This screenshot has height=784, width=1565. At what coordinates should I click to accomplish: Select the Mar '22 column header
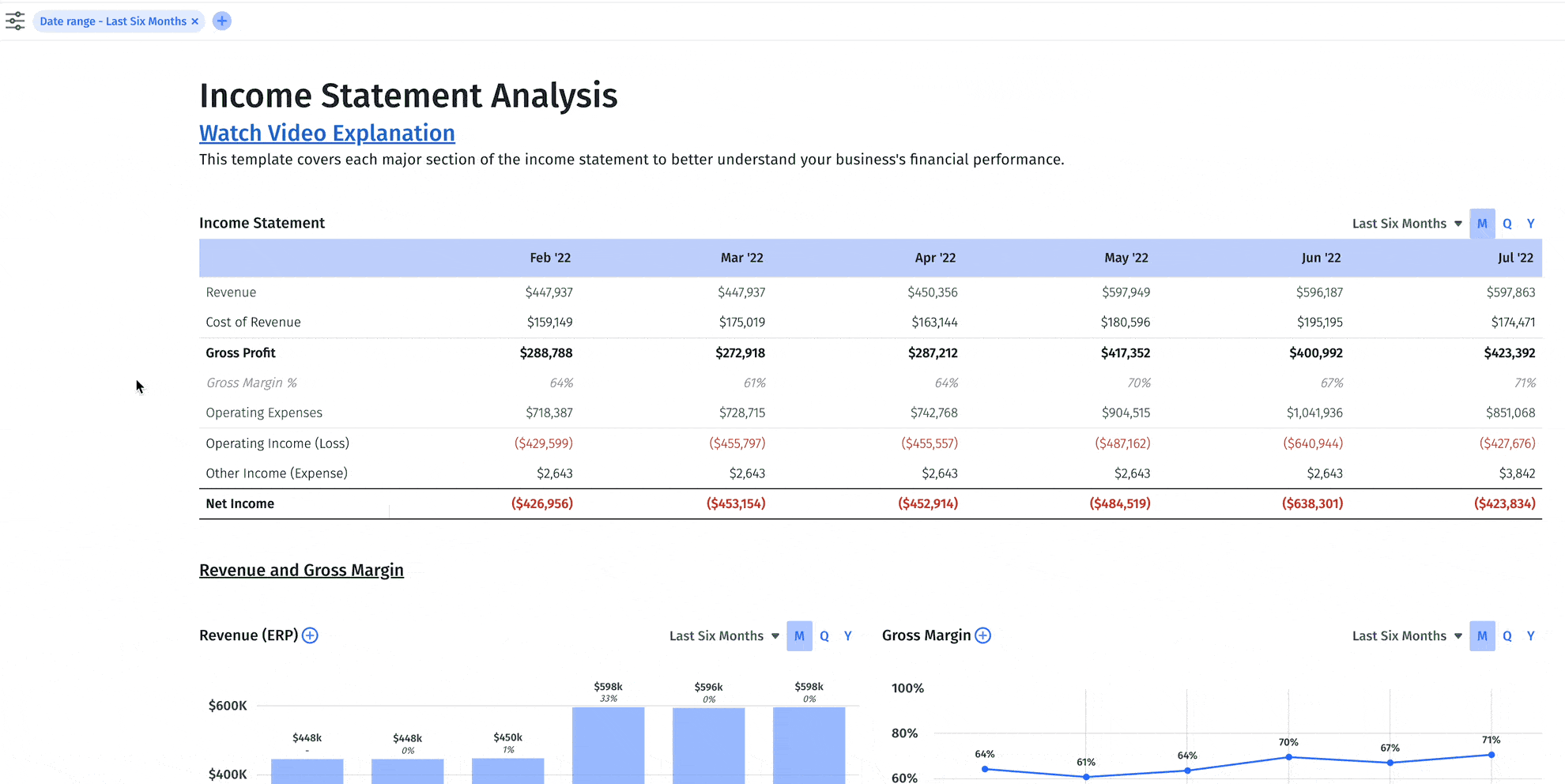pyautogui.click(x=741, y=258)
